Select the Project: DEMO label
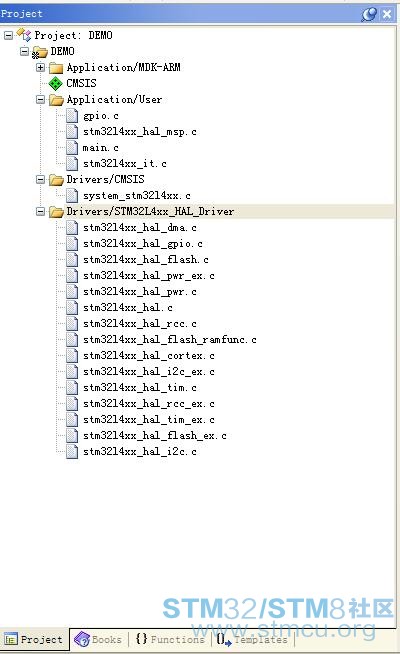This screenshot has height=654, width=400. pyautogui.click(x=73, y=35)
